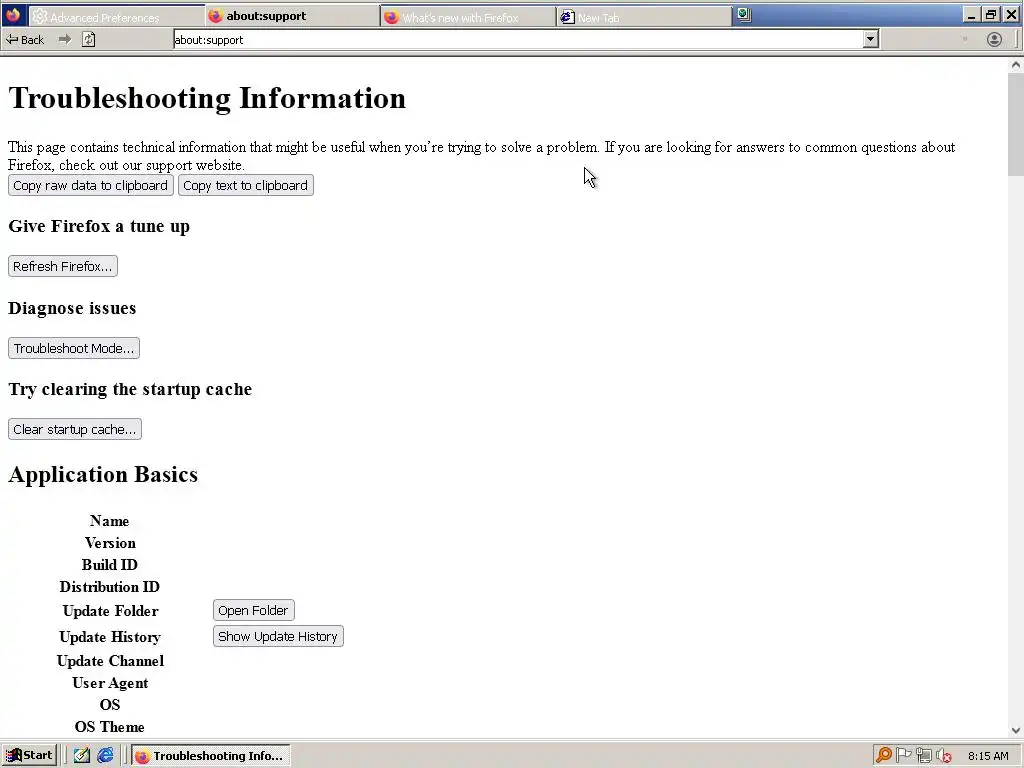Select the about:support tab
Viewport: 1024px width, 768px height.
(x=292, y=16)
